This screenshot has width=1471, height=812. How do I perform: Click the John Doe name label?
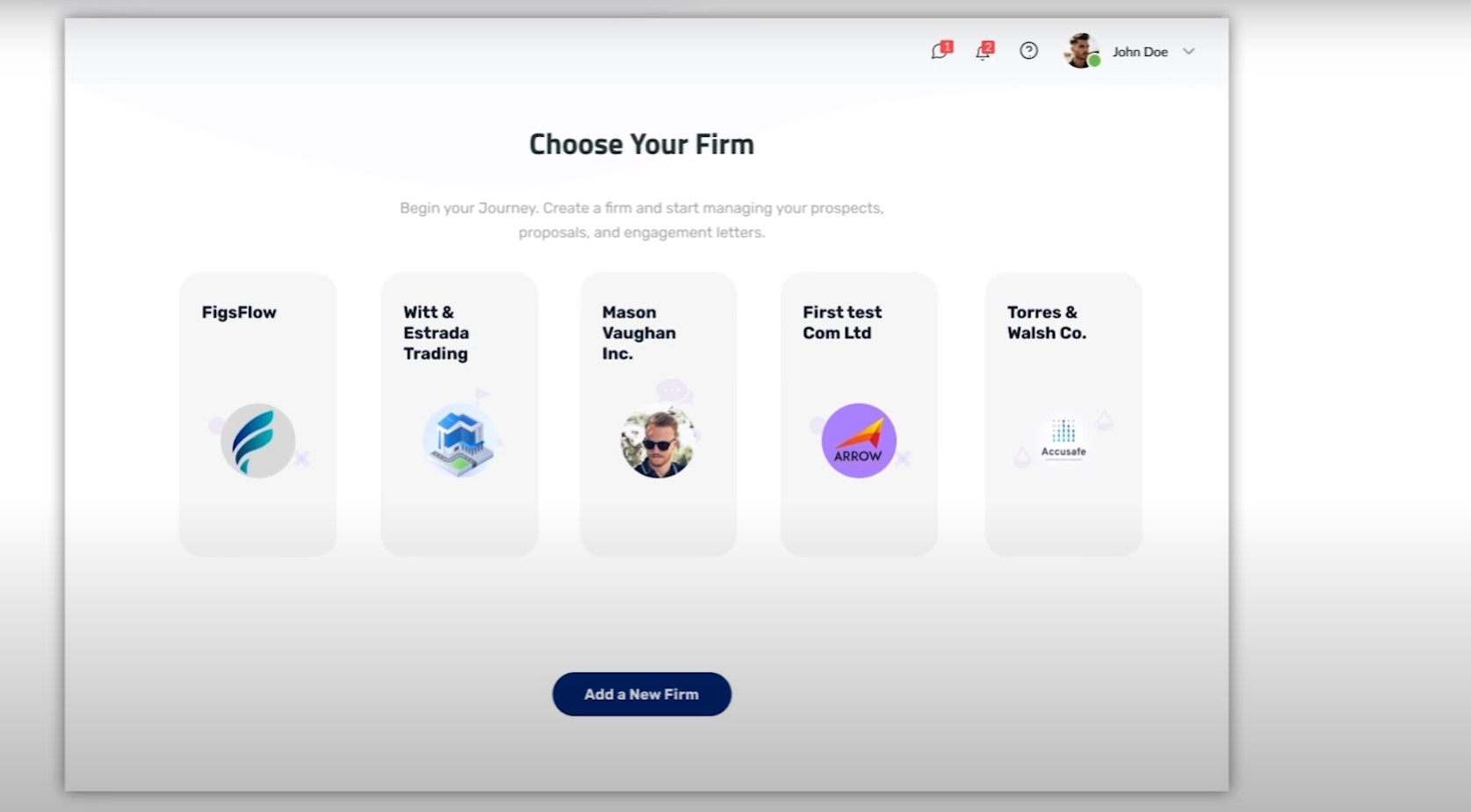(1139, 52)
